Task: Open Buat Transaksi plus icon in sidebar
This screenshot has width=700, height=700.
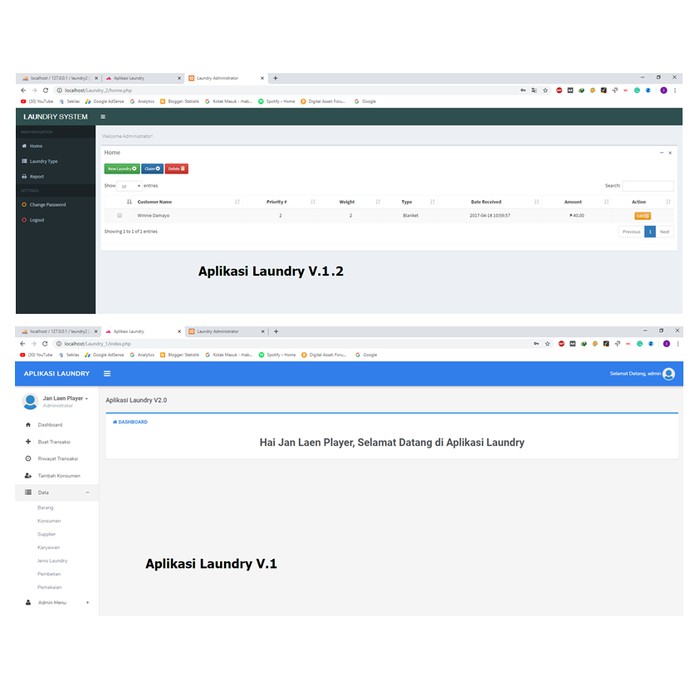Action: (28, 441)
